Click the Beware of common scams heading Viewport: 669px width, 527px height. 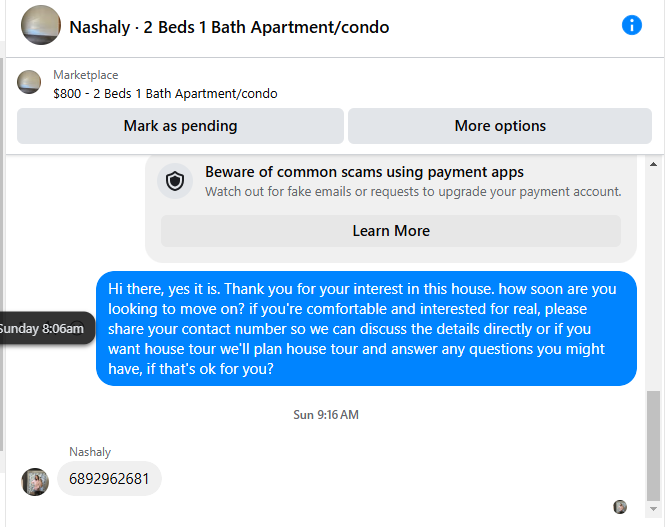pos(364,172)
